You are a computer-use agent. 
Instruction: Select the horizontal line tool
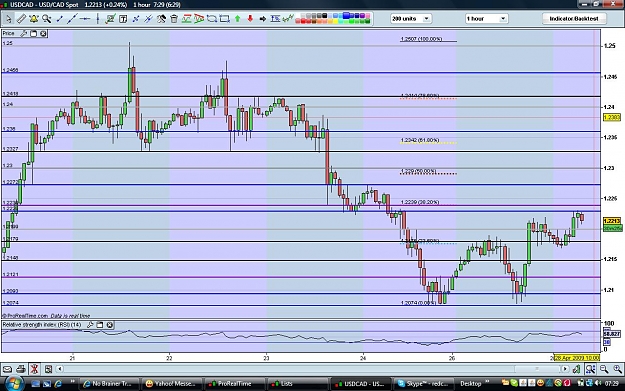(85, 19)
